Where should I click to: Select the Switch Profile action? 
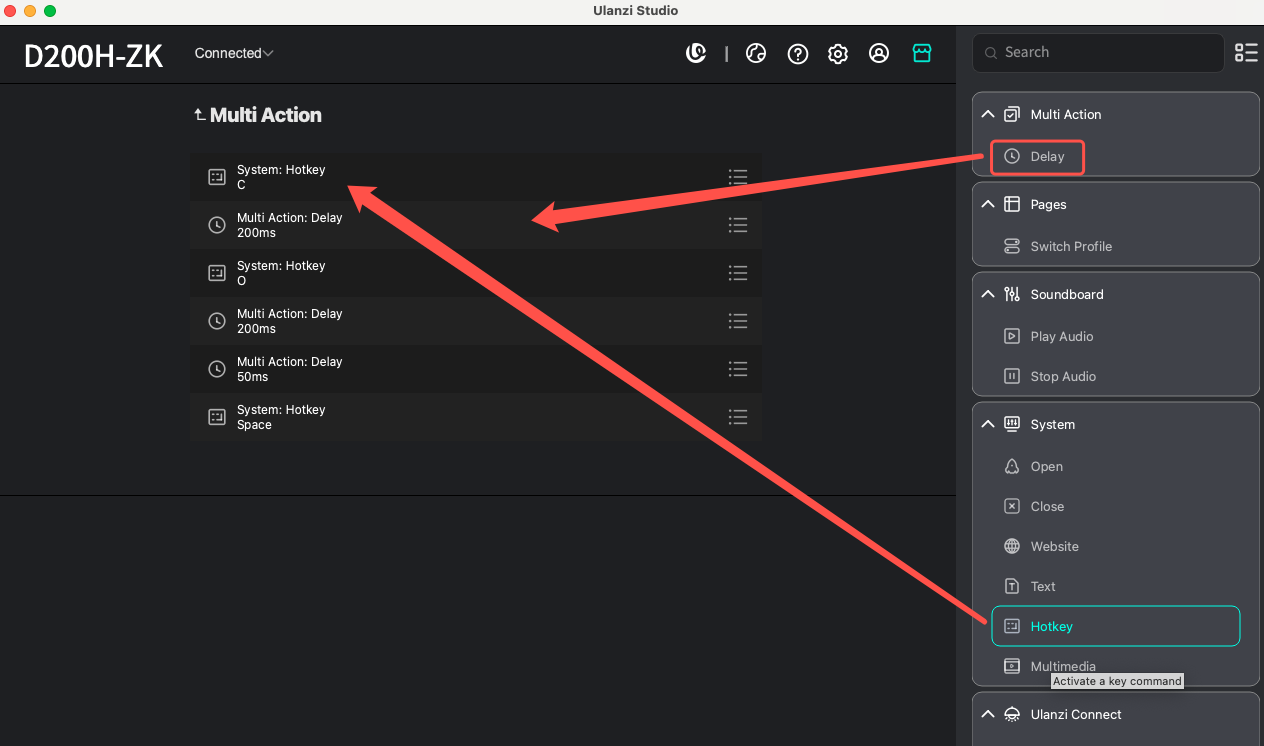1070,247
